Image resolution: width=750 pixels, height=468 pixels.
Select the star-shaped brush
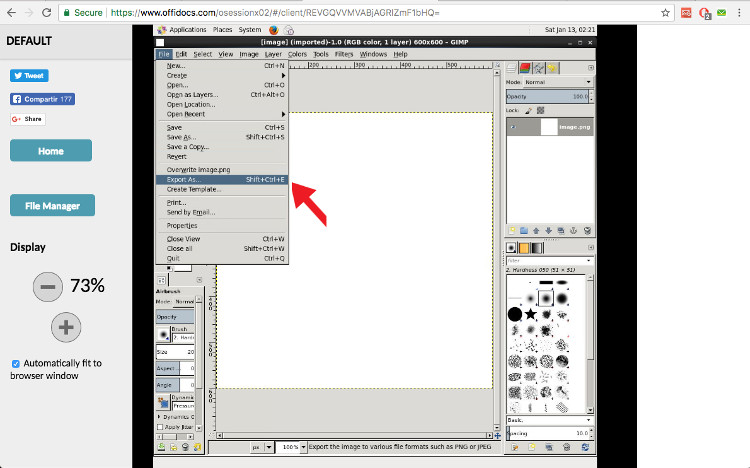click(x=530, y=315)
